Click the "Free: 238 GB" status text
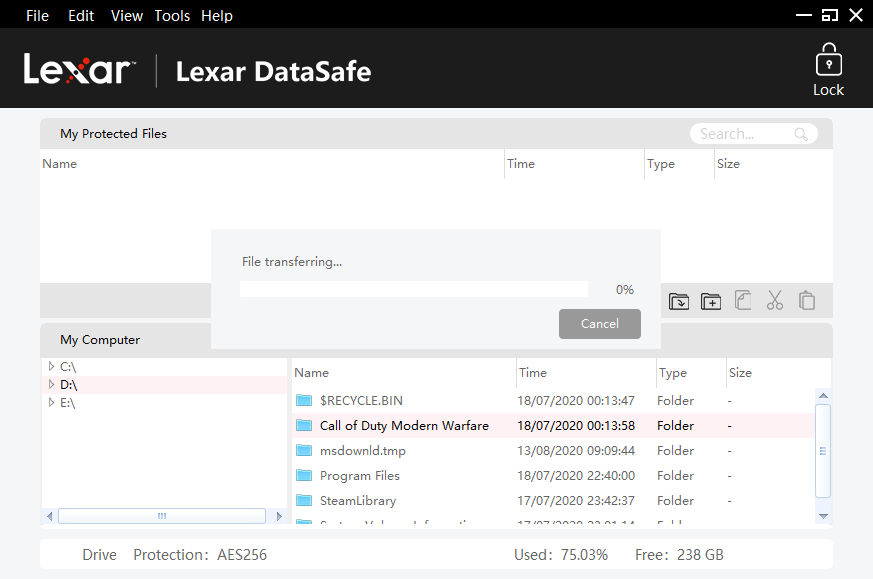The width and height of the screenshot is (873, 579). (x=679, y=555)
